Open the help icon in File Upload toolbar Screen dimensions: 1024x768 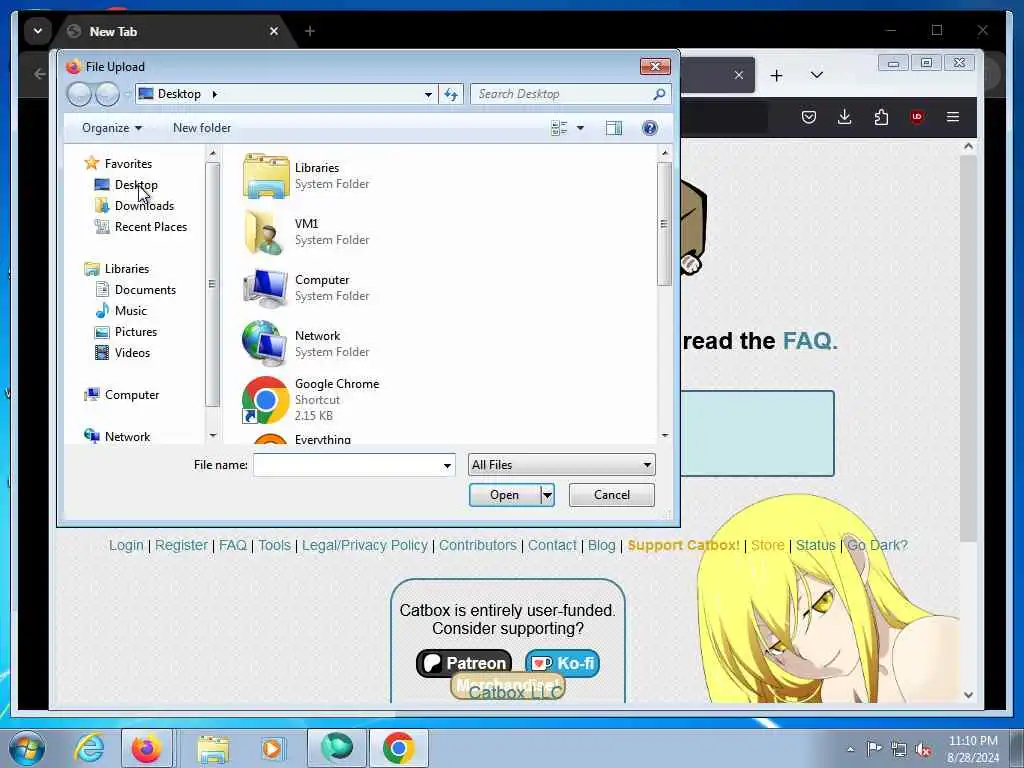649,128
